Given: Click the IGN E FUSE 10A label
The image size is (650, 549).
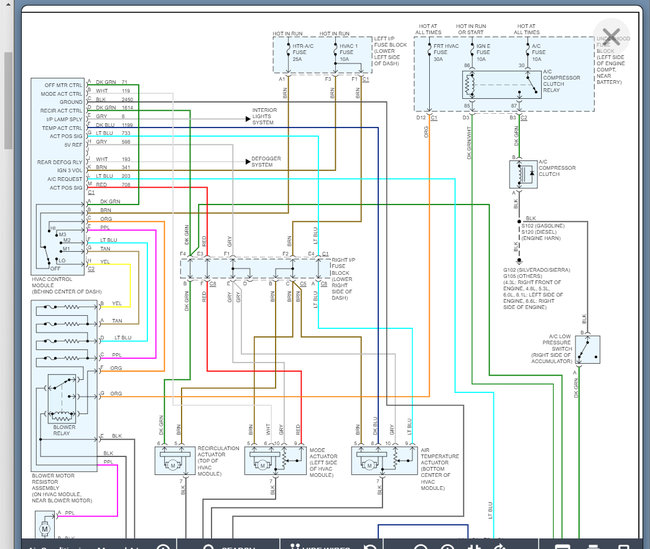Looking at the screenshot, I should coord(483,53).
